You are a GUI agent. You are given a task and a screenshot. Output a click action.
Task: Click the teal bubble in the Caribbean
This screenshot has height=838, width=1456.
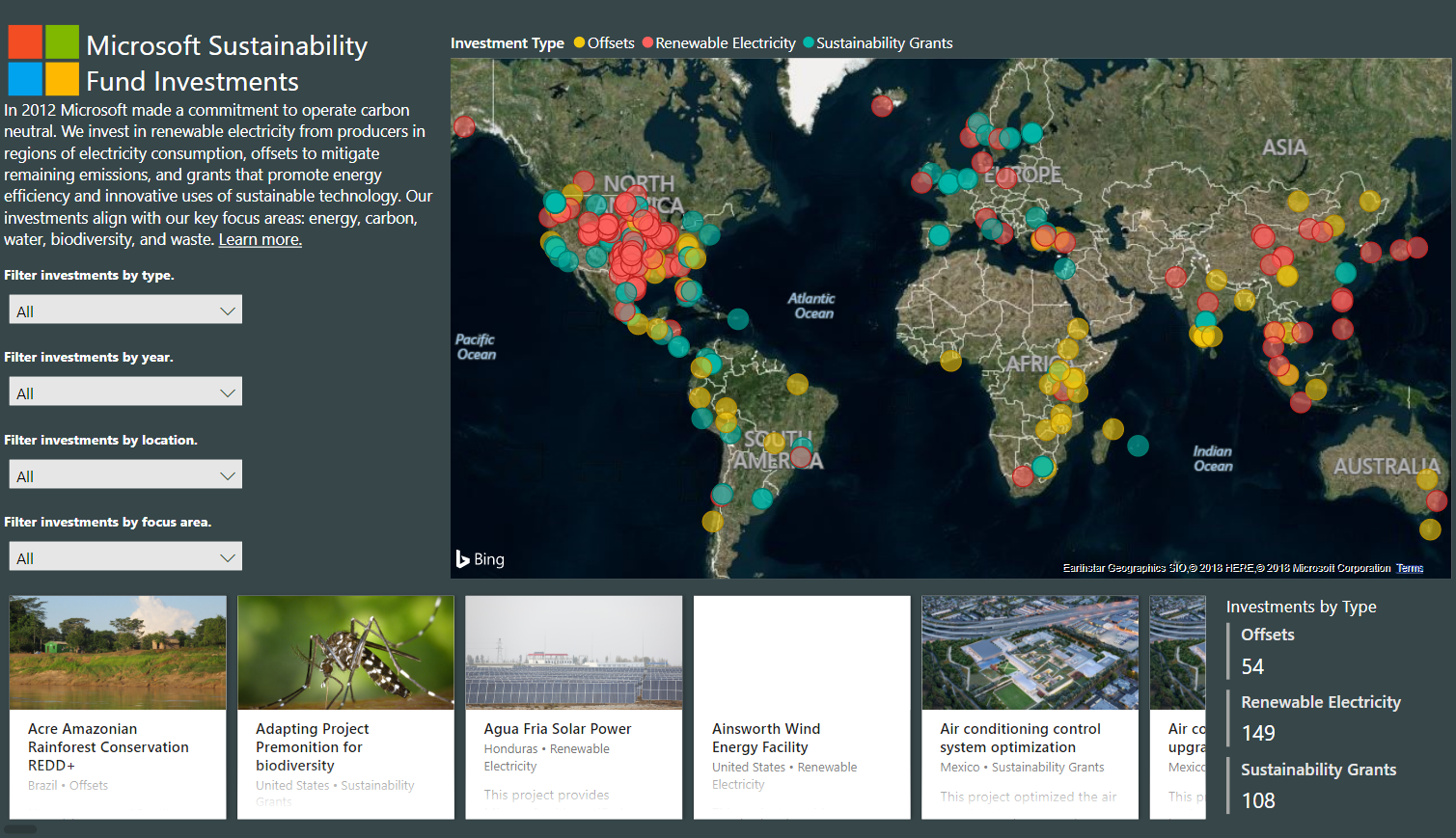click(x=738, y=319)
